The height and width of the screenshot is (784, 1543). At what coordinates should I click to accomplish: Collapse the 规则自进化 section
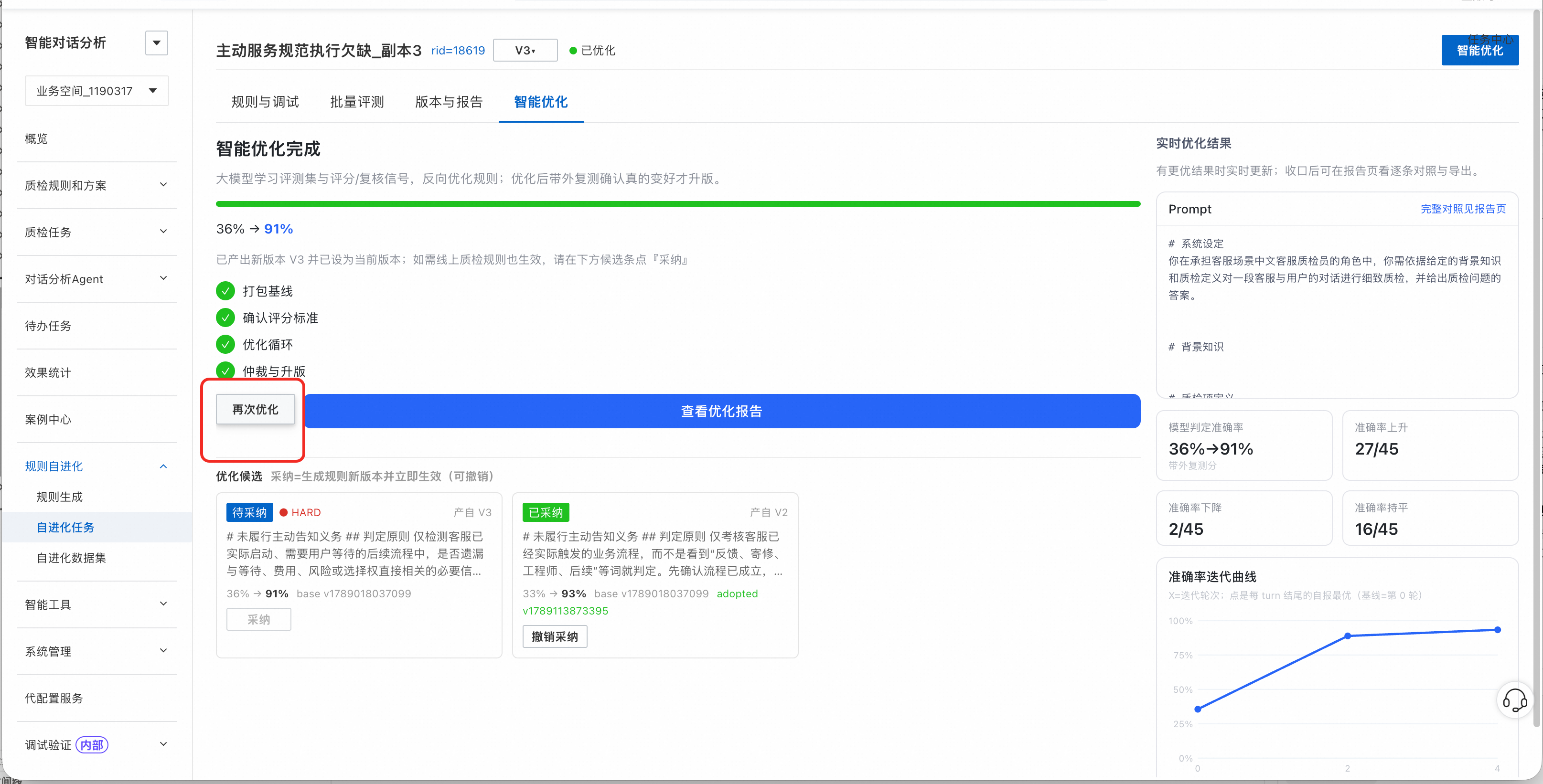pyautogui.click(x=96, y=466)
